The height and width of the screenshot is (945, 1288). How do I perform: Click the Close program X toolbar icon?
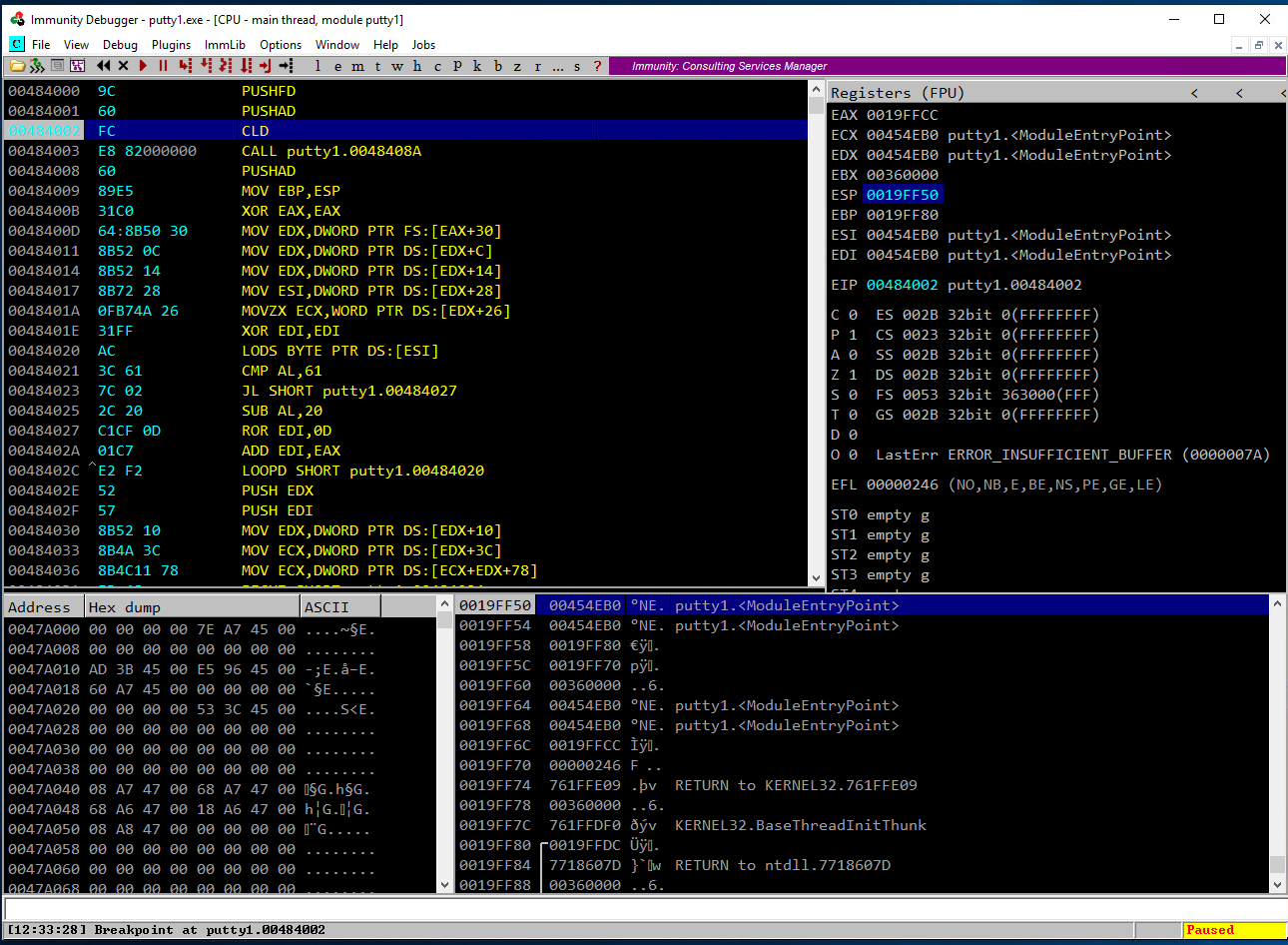123,66
